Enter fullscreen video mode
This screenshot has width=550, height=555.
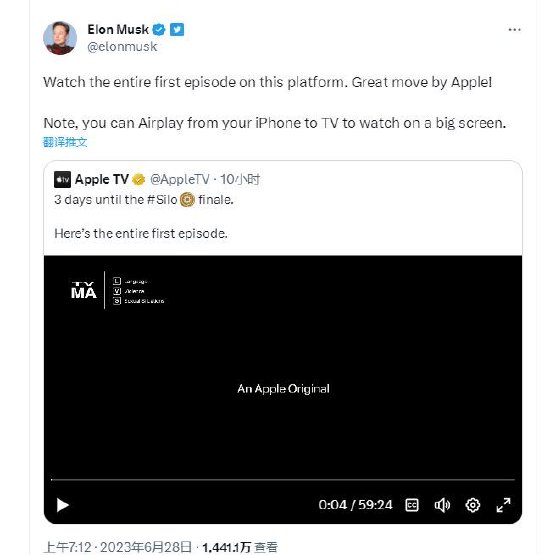click(x=503, y=505)
